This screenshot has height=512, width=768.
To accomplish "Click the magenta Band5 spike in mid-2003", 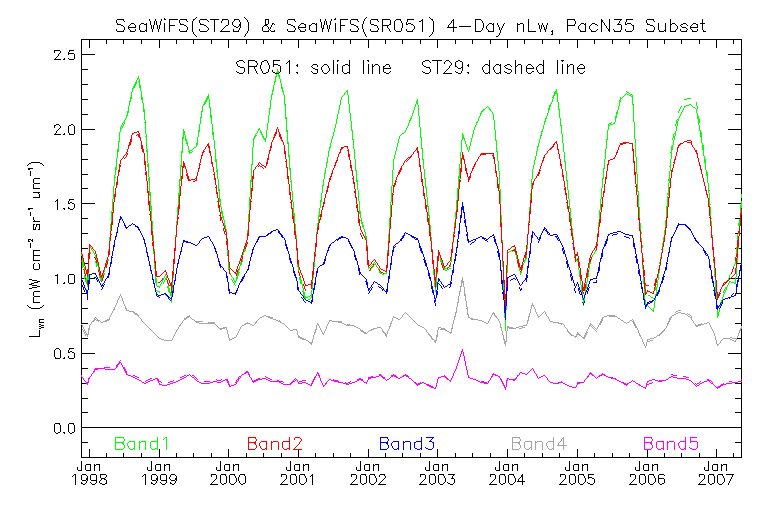I will [x=462, y=351].
